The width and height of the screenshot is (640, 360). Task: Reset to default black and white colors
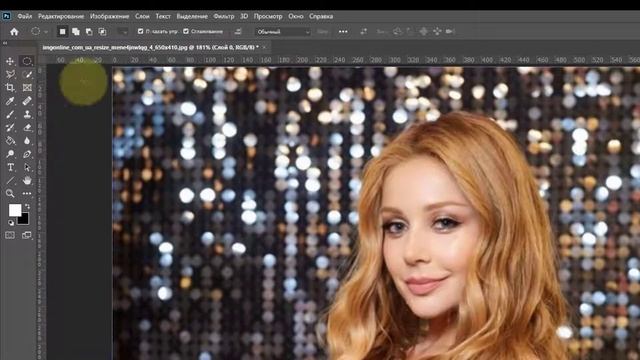coord(11,223)
